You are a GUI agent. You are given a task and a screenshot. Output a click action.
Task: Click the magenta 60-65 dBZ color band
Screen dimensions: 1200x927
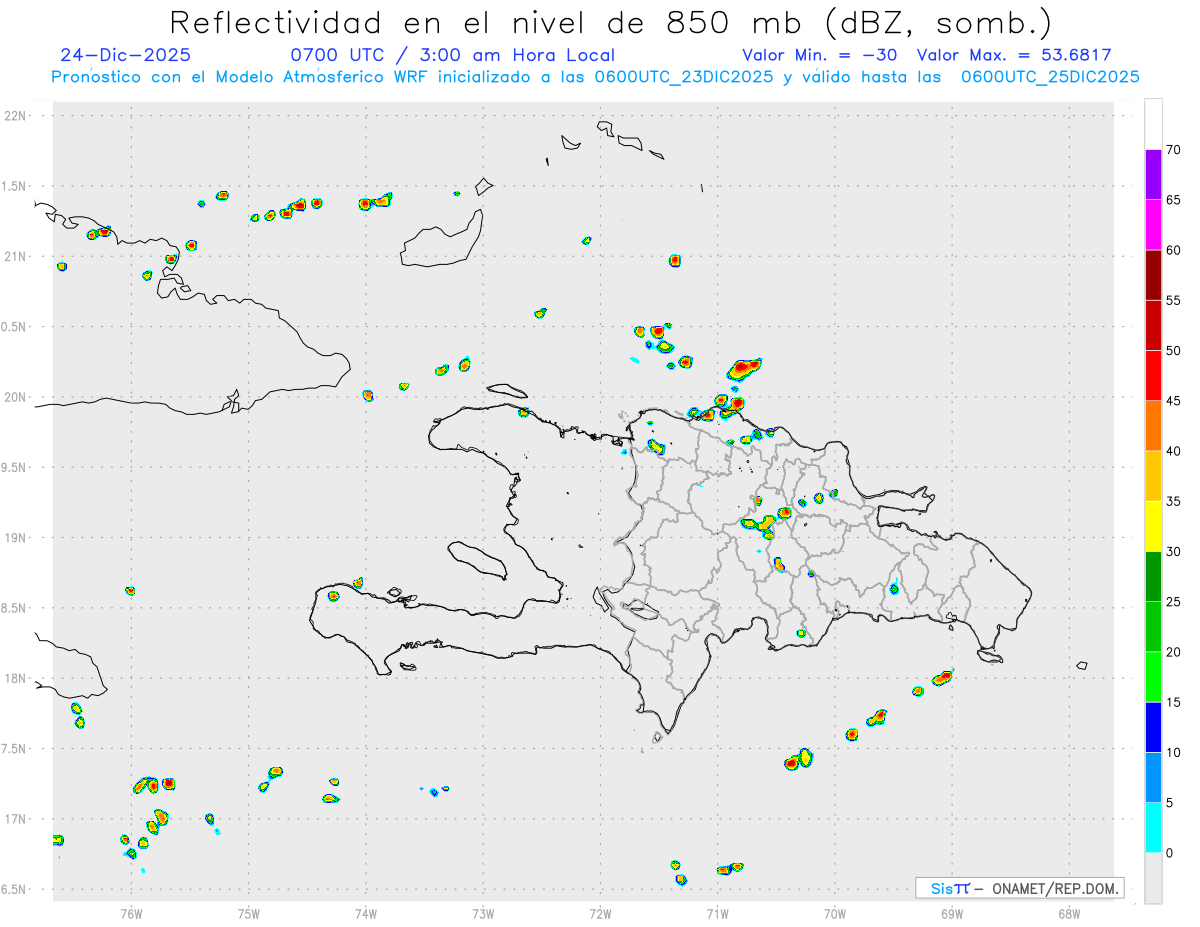pos(1153,225)
